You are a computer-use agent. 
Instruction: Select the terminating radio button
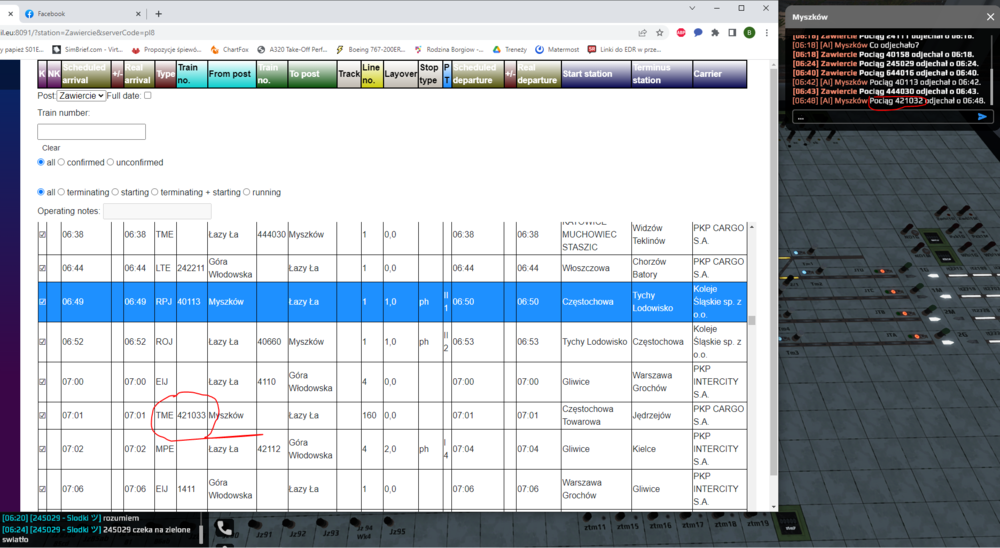tap(62, 192)
